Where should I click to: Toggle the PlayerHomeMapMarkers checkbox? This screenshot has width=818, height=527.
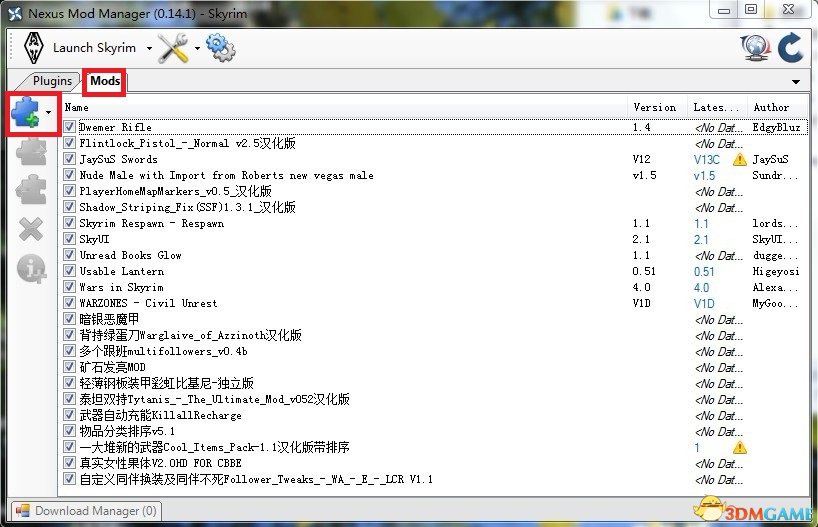coord(69,191)
